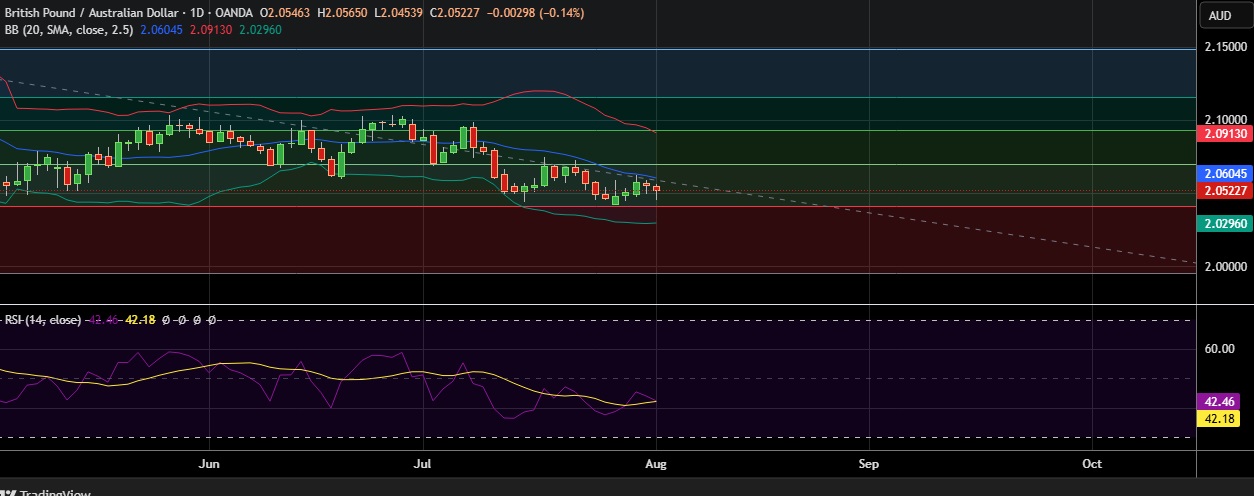Image resolution: width=1254 pixels, height=496 pixels.
Task: Click the 60.00 level on the RSI scale
Action: [1221, 349]
